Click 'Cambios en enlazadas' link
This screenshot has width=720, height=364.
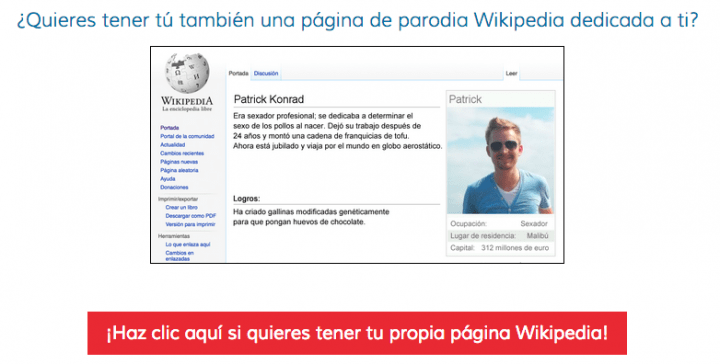(180, 256)
